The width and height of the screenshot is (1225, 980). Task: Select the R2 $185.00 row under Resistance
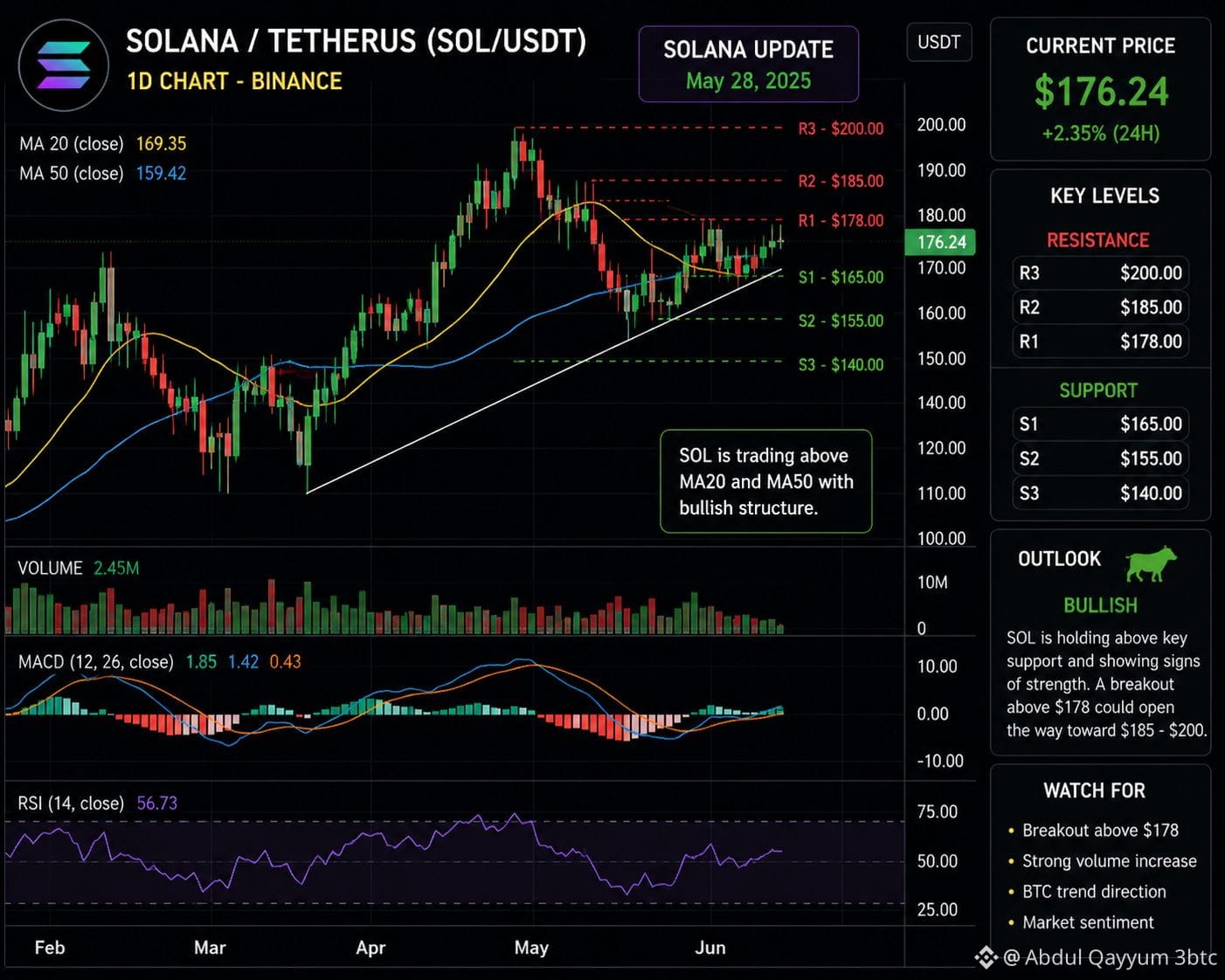(1100, 307)
